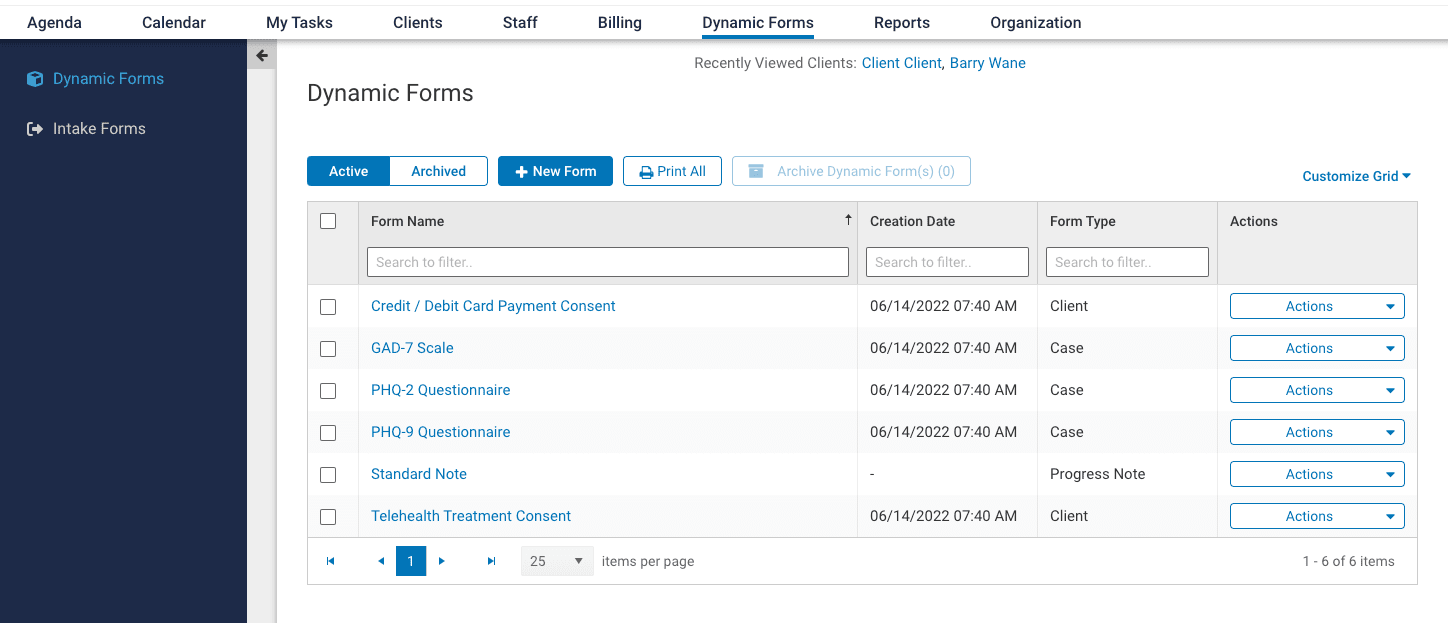1448x623 pixels.
Task: Open the Billing menu in top navigation
Action: pyautogui.click(x=619, y=22)
